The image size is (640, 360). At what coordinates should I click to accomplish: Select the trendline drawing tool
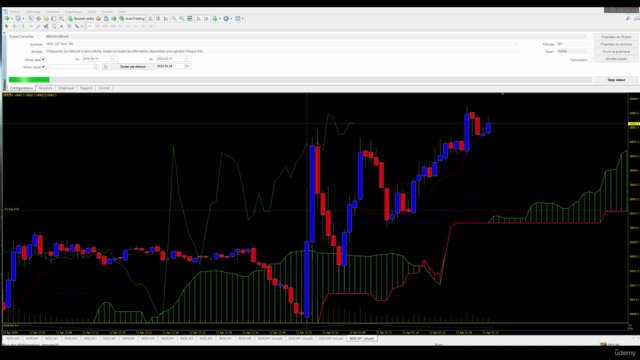[38, 26]
